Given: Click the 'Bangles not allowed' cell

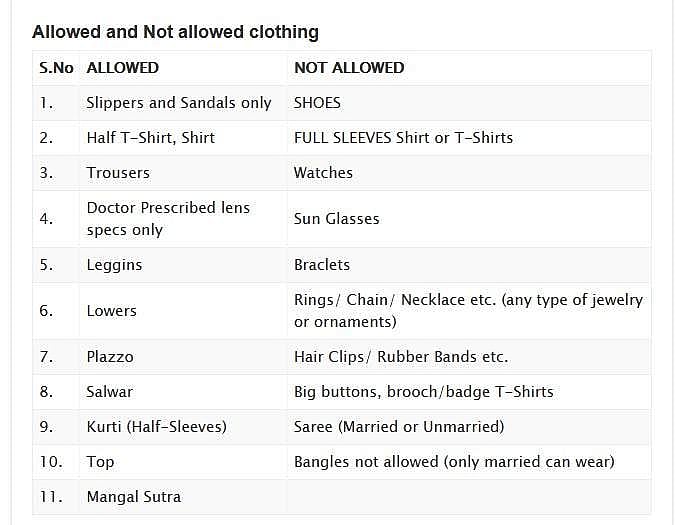Looking at the screenshot, I should click(454, 462).
